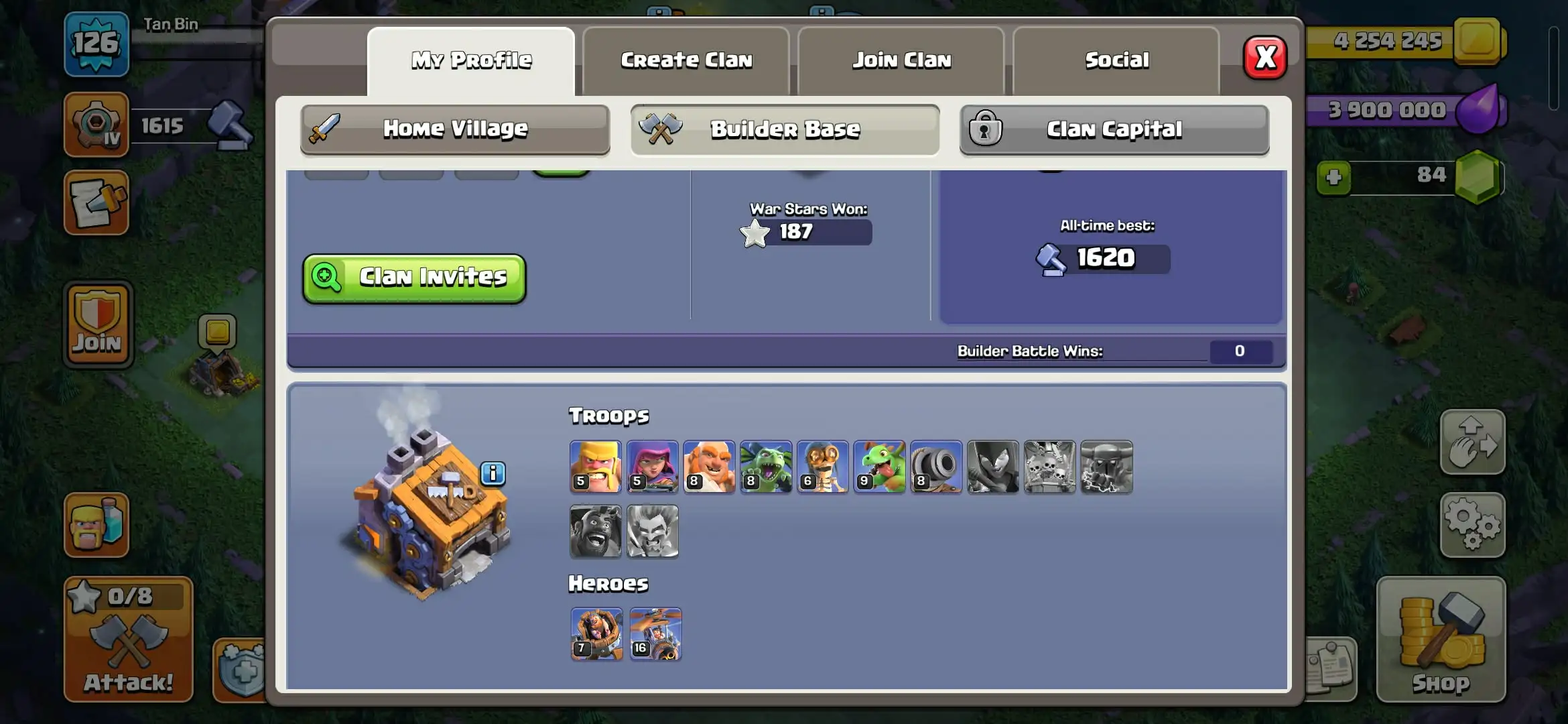
Task: Open the Shop
Action: point(1441,639)
